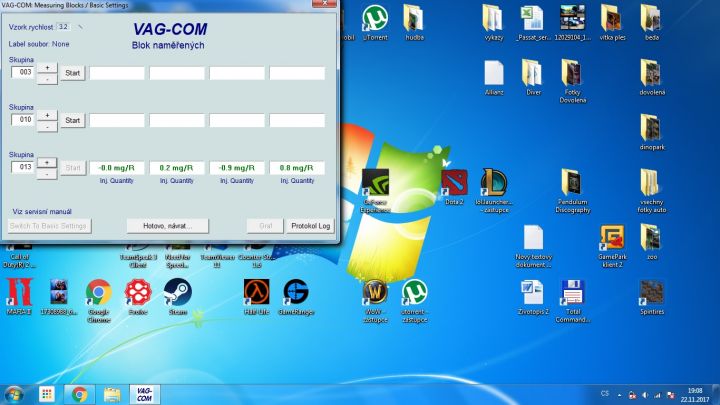Viewport: 720px width, 405px height.
Task: Open the vsechny fotky auto folder
Action: pos(652,191)
